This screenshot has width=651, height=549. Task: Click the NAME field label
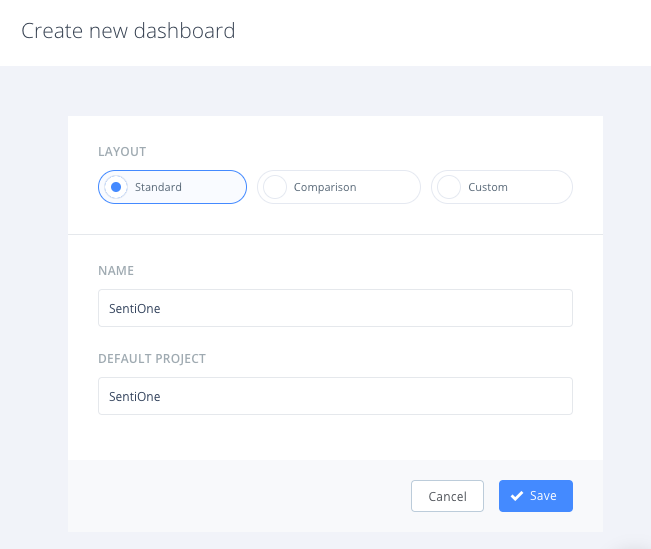click(x=116, y=271)
